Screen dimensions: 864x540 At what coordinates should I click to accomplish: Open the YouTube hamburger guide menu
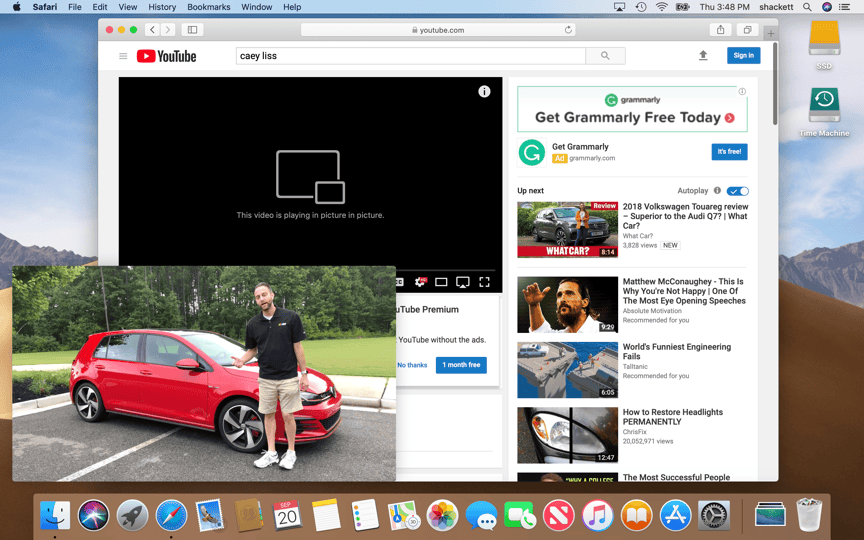pos(123,56)
